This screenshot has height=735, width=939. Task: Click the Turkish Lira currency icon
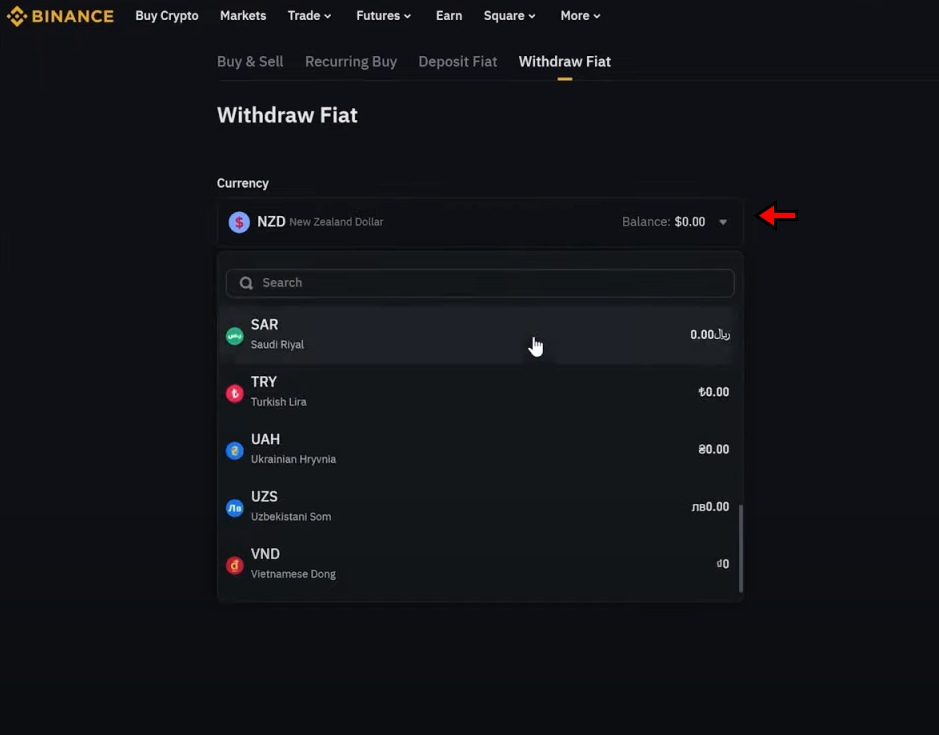click(234, 393)
